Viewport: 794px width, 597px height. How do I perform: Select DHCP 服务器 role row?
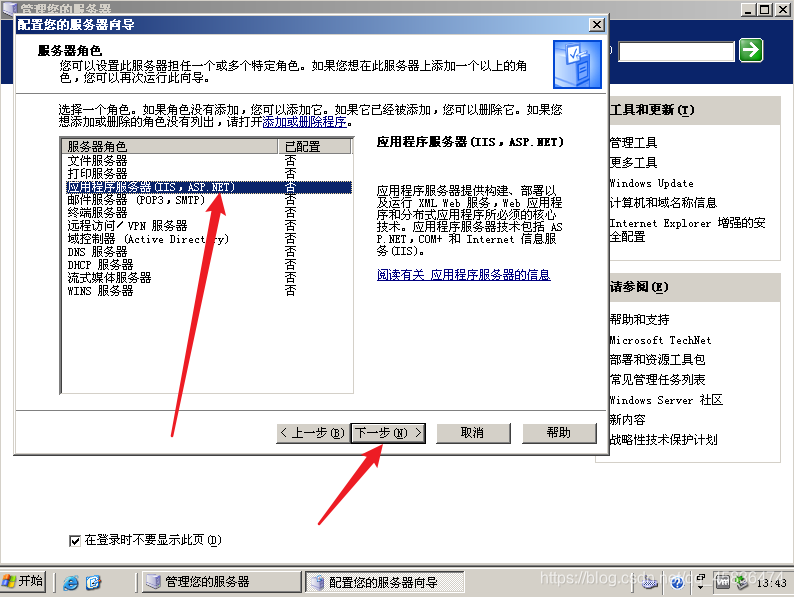tap(209, 265)
